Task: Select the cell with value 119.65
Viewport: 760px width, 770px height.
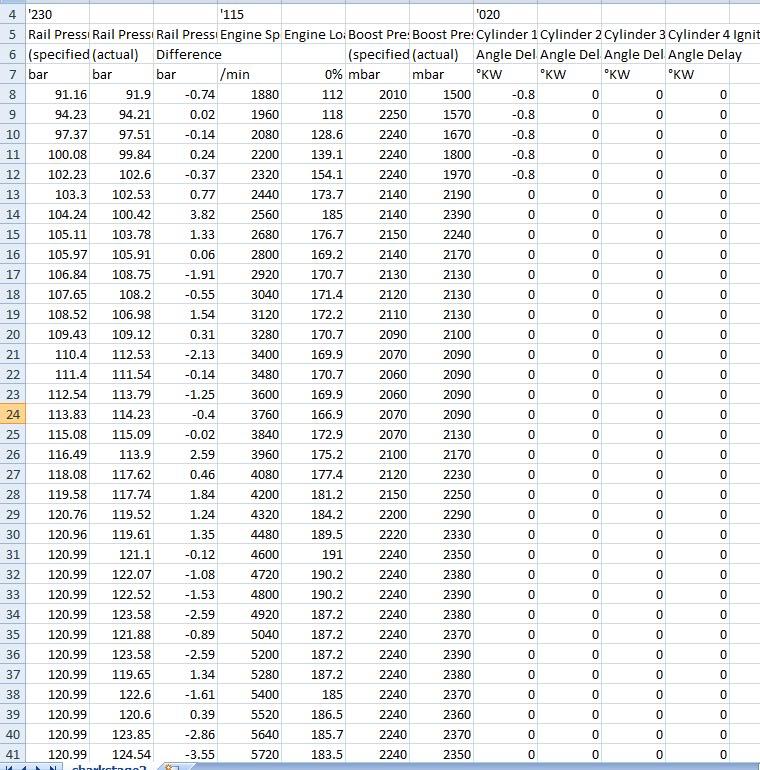Action: (x=121, y=675)
